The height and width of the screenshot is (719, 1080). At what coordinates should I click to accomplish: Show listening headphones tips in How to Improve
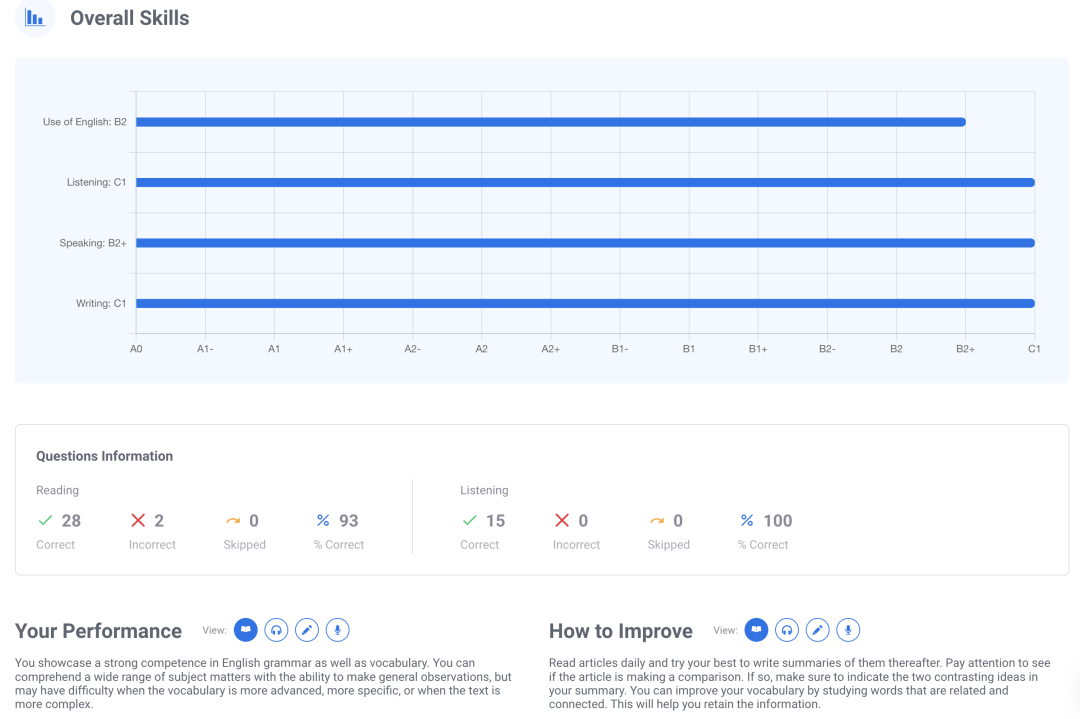tap(787, 630)
